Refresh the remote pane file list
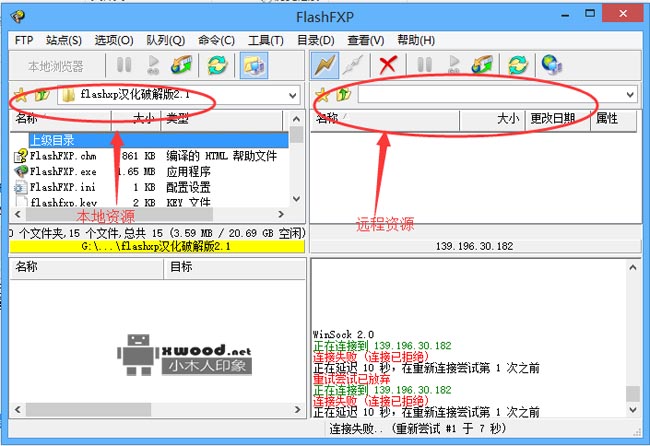650x446 pixels. click(518, 65)
